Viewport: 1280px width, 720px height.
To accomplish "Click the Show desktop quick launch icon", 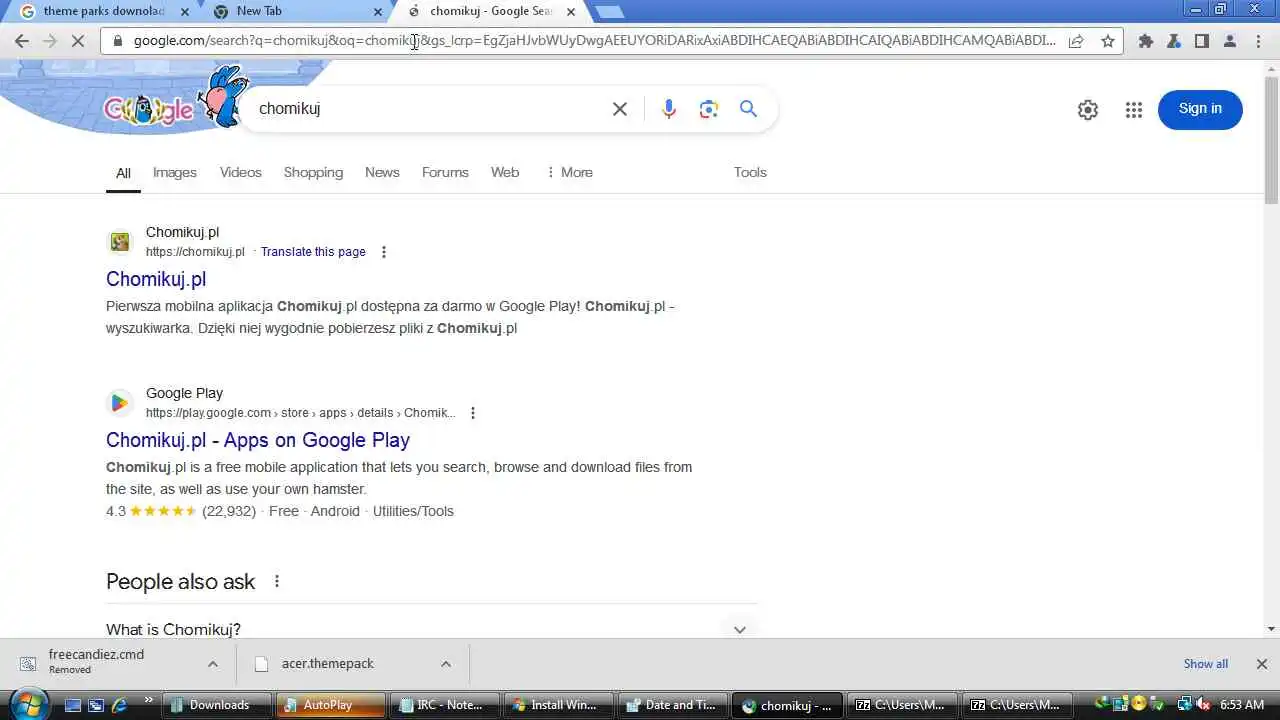I will click(x=72, y=705).
